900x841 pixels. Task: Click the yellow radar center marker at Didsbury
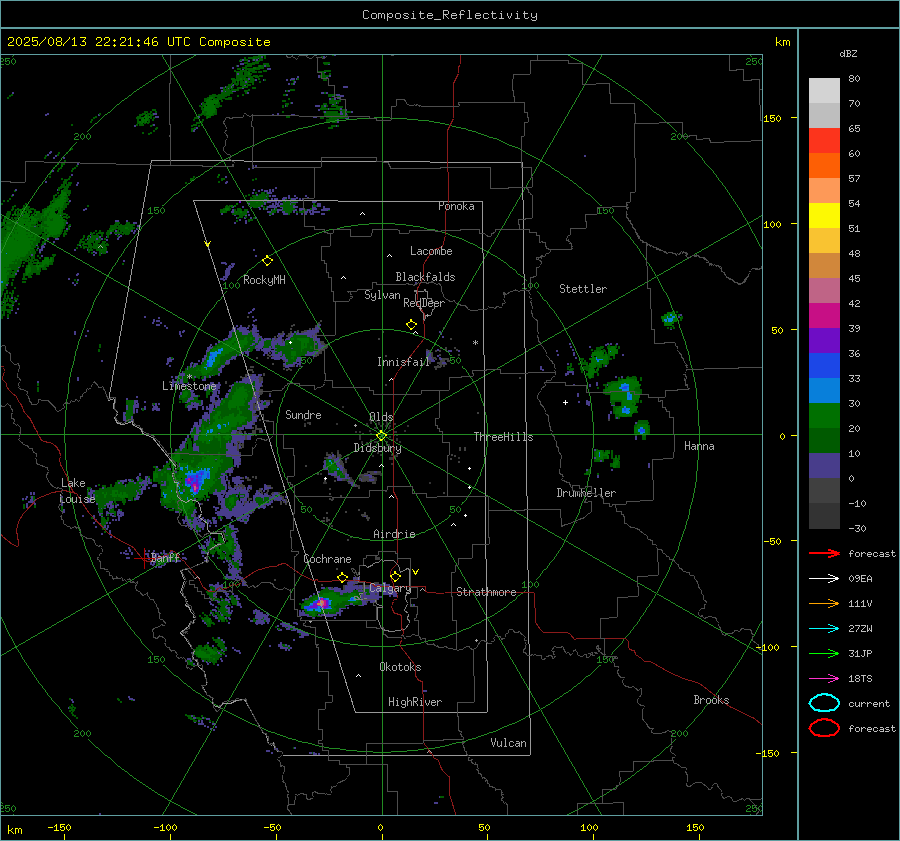coord(382,436)
